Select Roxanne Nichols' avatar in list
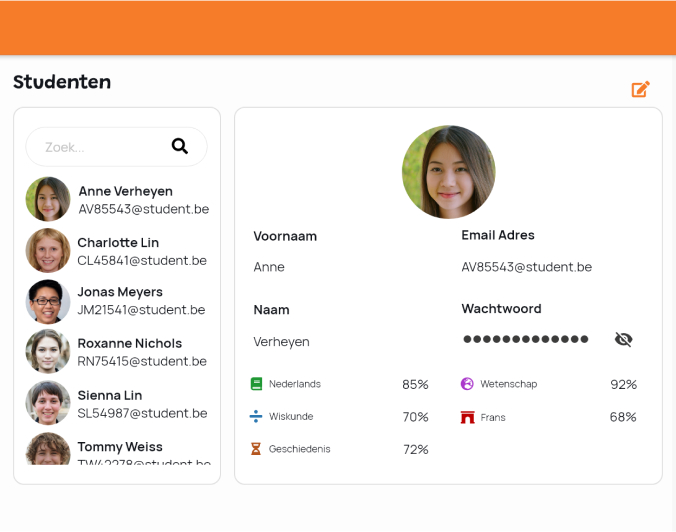This screenshot has height=532, width=676. pyautogui.click(x=48, y=351)
